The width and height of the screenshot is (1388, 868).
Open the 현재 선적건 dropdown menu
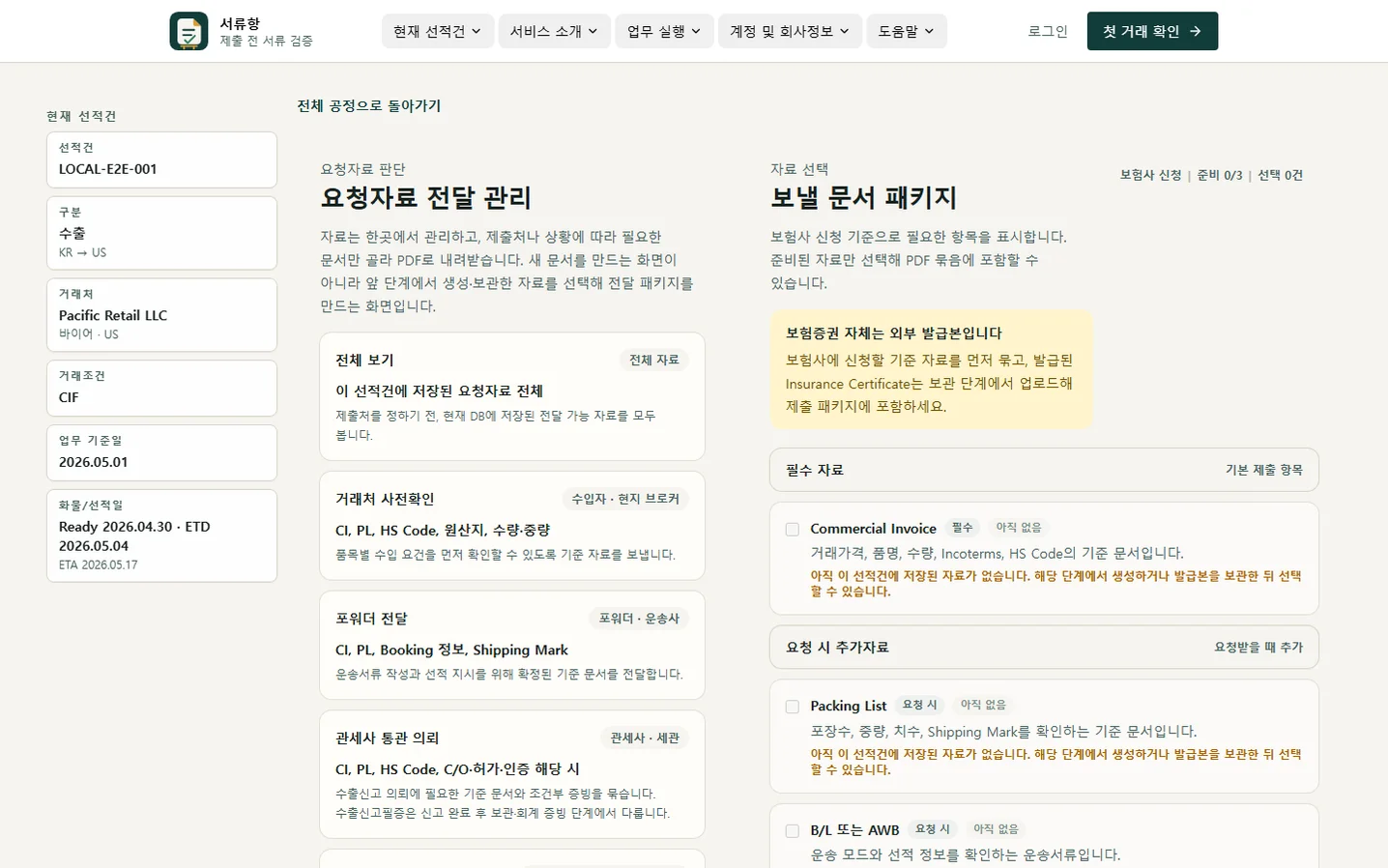[438, 31]
